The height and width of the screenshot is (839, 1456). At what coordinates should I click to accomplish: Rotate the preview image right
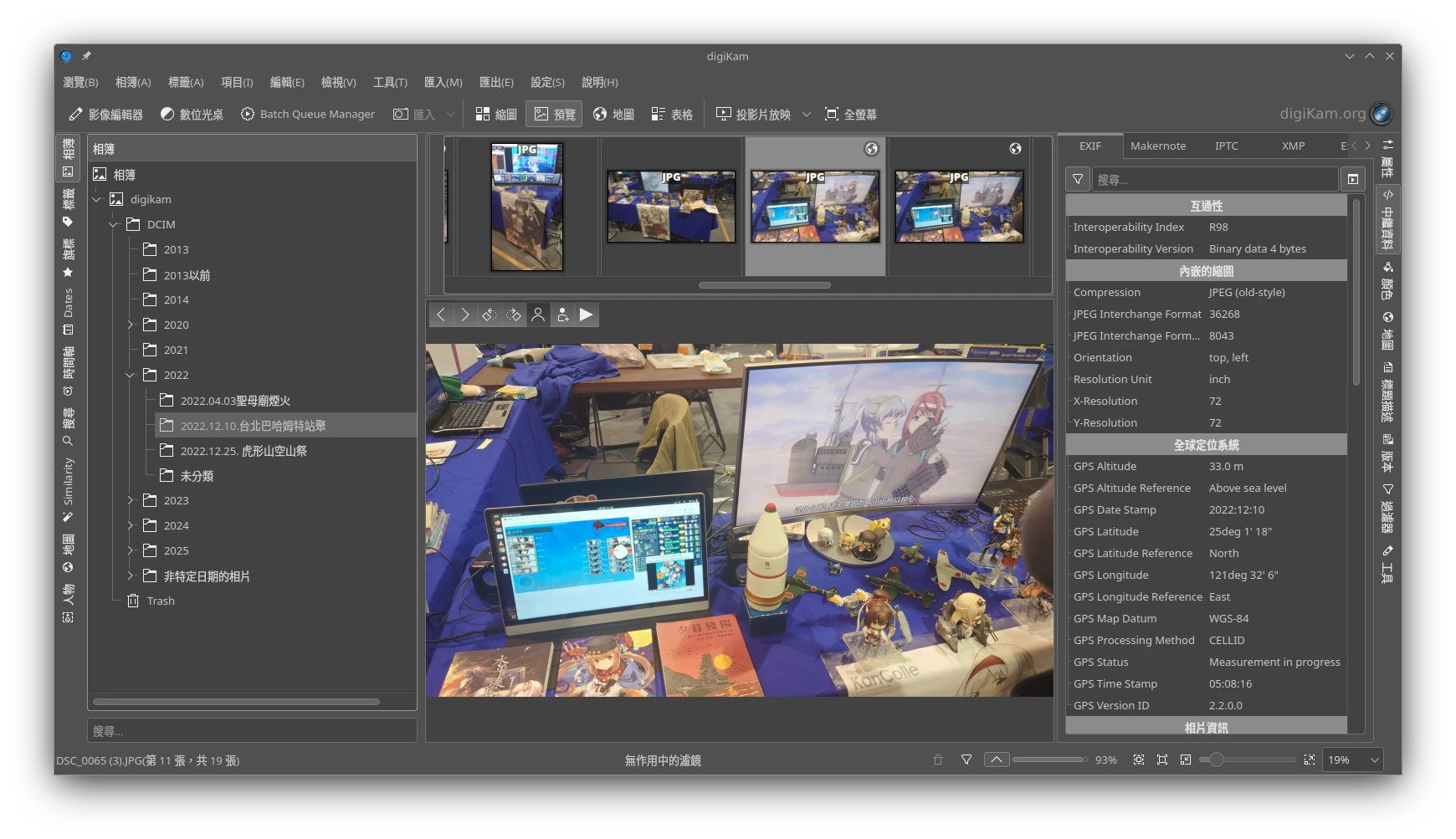514,315
